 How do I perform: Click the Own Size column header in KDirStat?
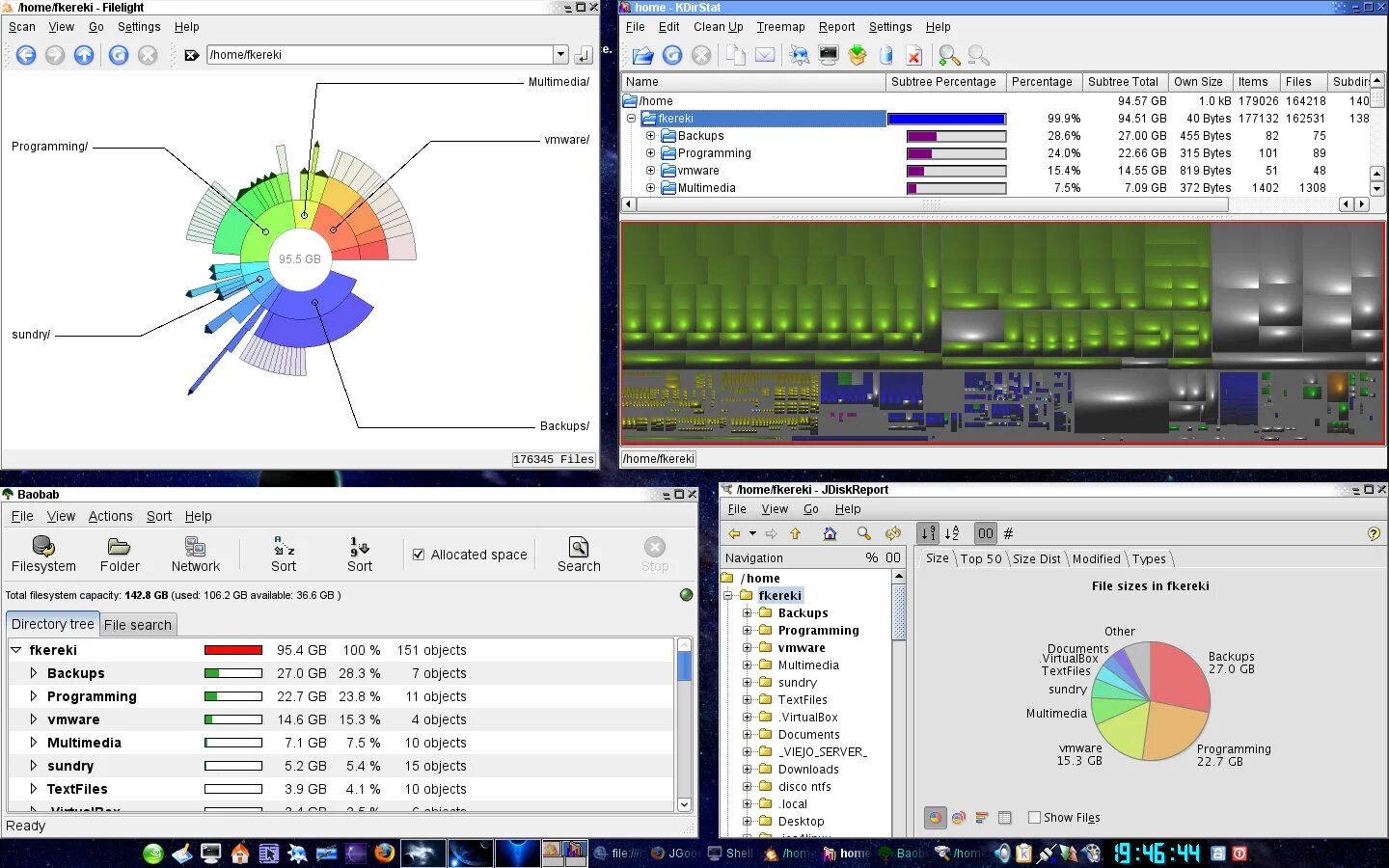click(1199, 82)
